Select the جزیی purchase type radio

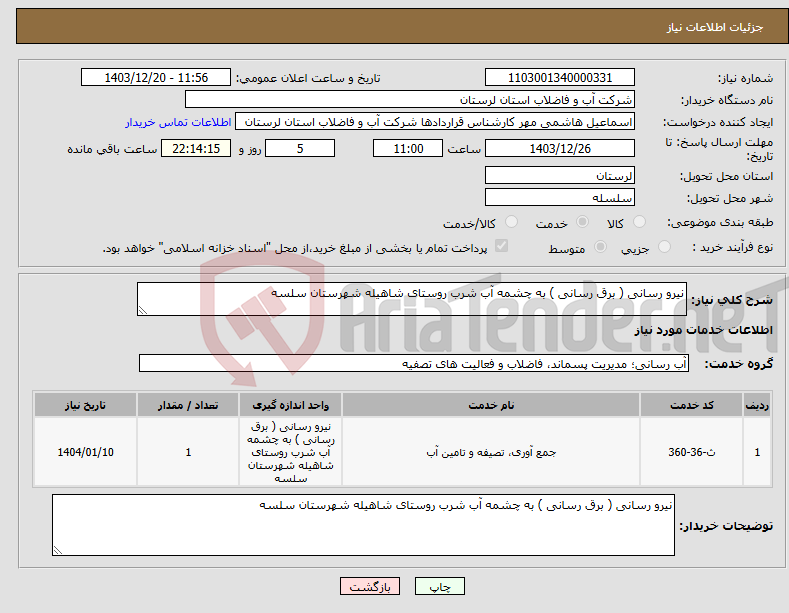click(664, 247)
